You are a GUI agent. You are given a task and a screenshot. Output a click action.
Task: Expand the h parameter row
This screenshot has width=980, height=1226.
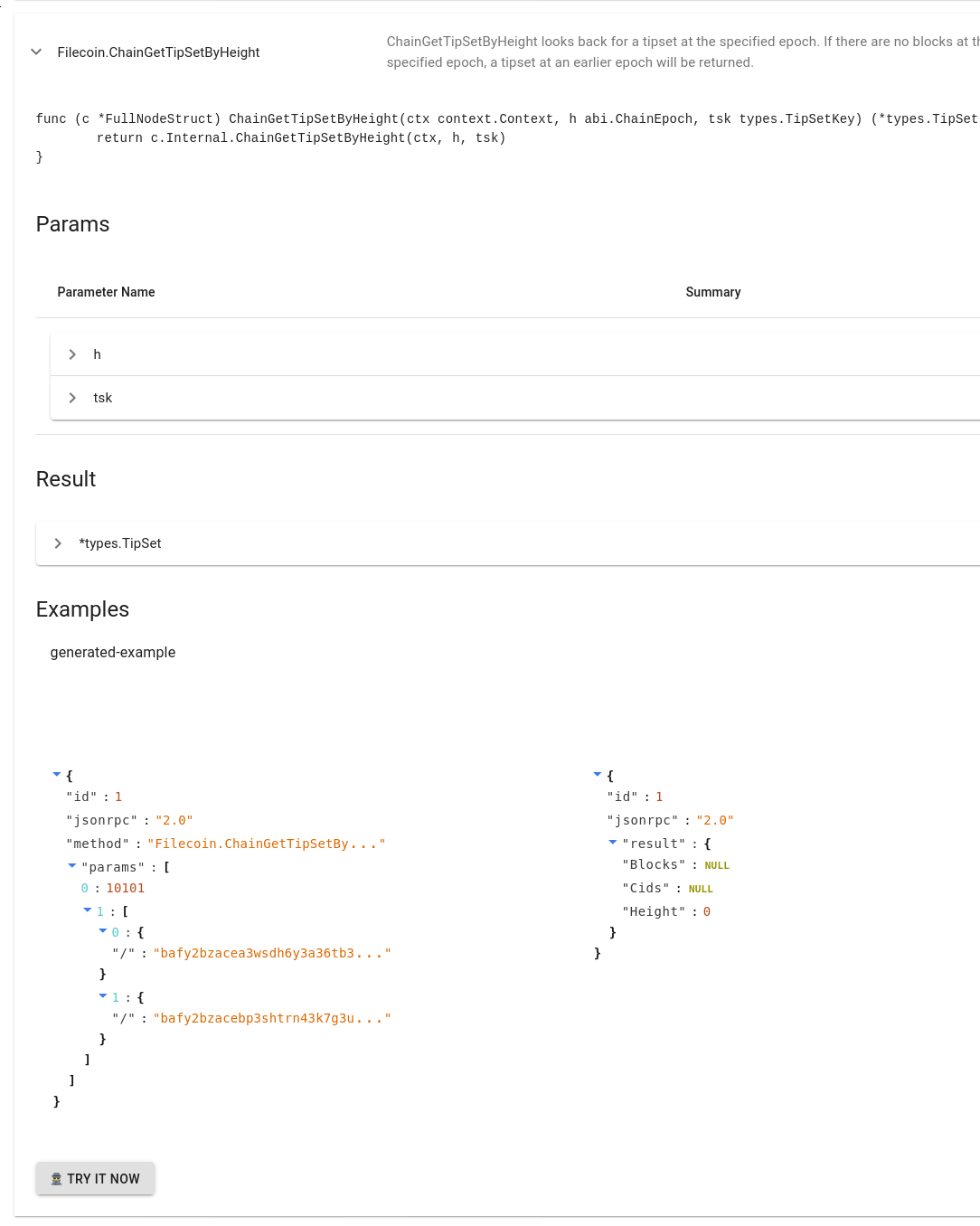[72, 354]
